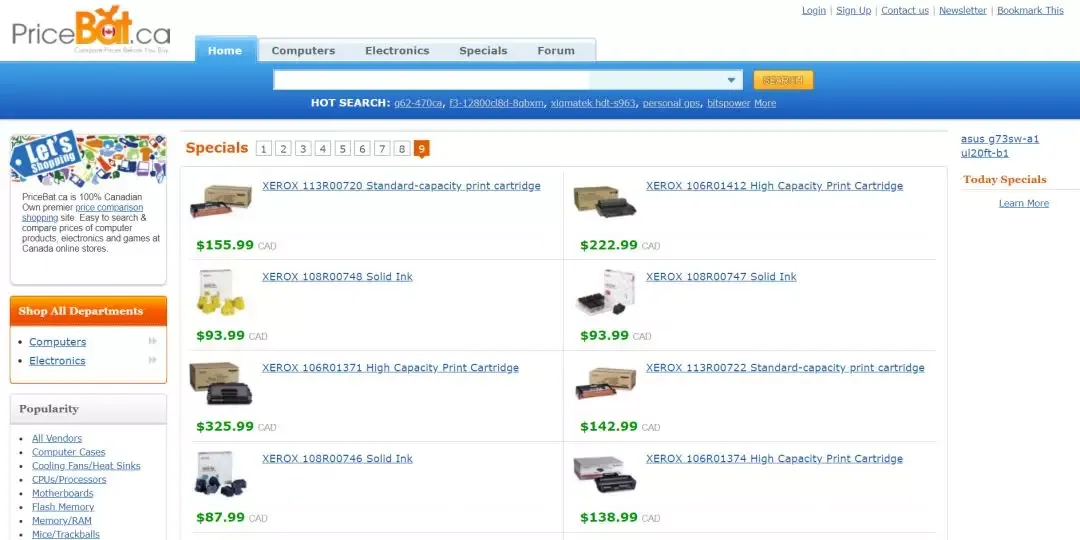The height and width of the screenshot is (540, 1080).
Task: Search hot term f3-12800cl8d-8gbxm
Action: coord(497,103)
